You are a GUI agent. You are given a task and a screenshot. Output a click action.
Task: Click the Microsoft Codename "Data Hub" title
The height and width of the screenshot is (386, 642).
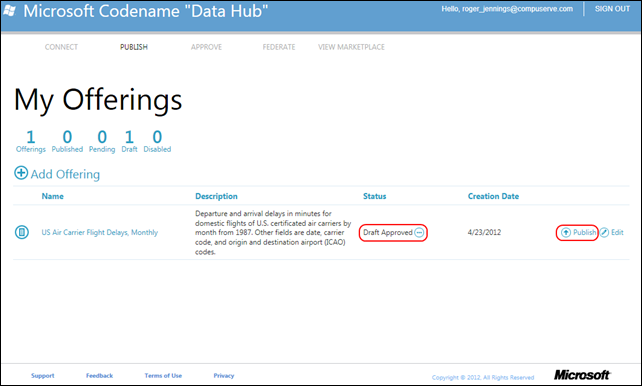(x=146, y=11)
